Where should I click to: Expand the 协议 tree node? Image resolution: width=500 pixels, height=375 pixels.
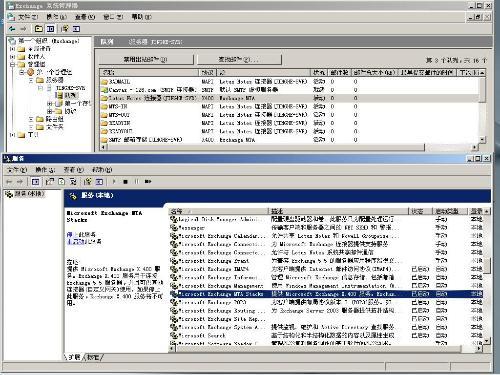coord(50,111)
